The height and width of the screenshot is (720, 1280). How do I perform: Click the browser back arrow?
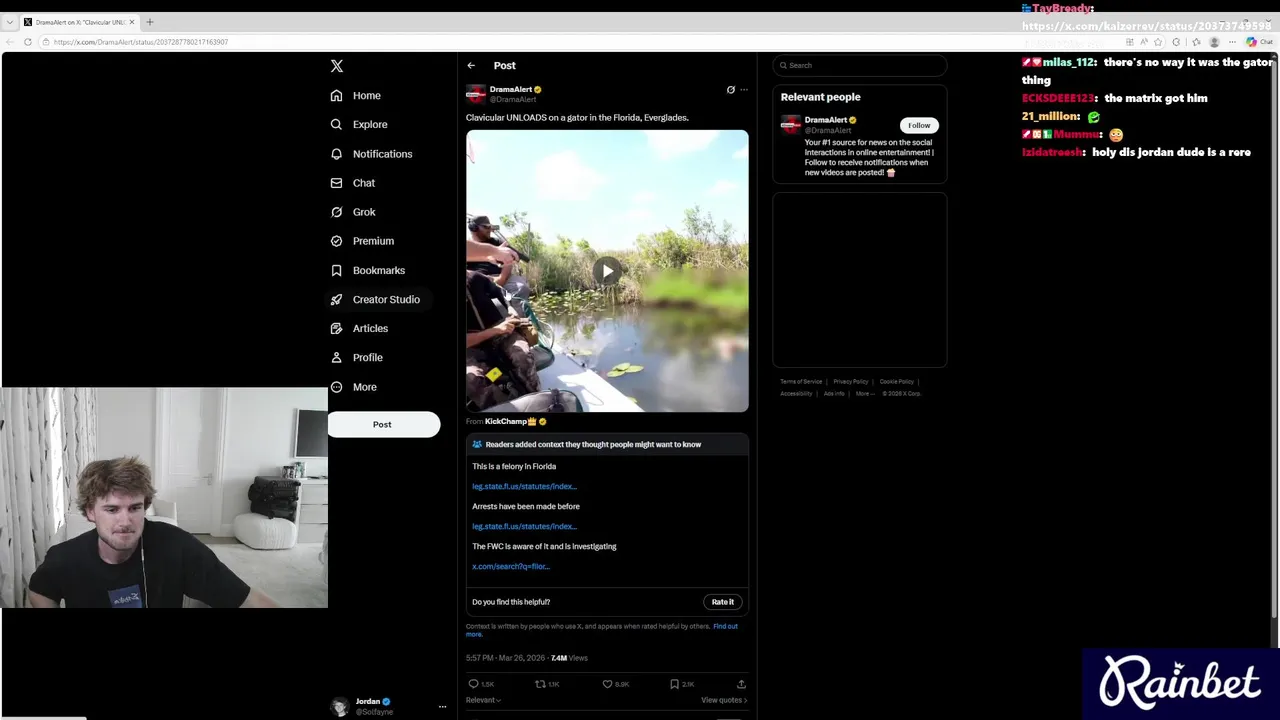pyautogui.click(x=9, y=42)
